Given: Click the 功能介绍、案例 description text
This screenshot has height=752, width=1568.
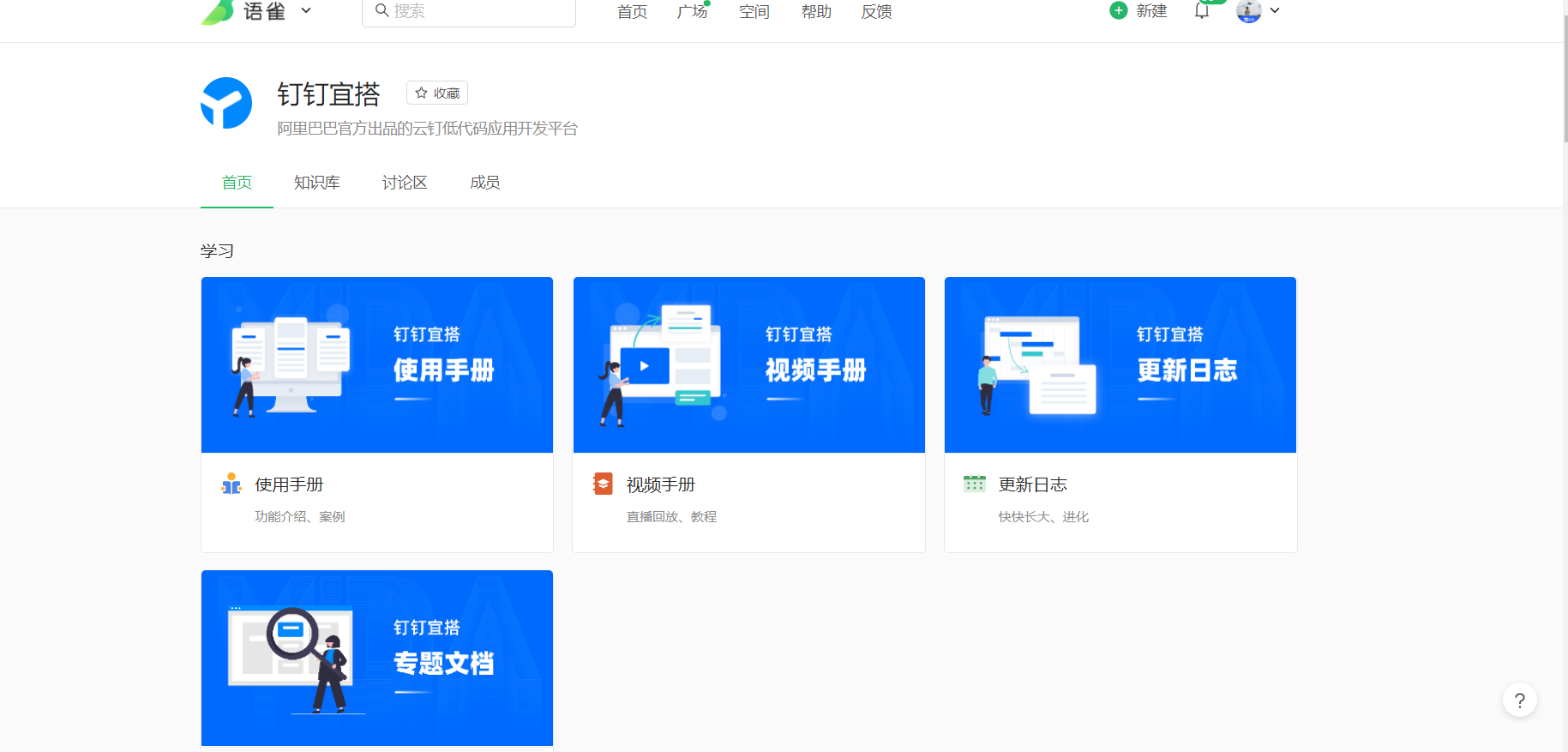Looking at the screenshot, I should click(300, 516).
